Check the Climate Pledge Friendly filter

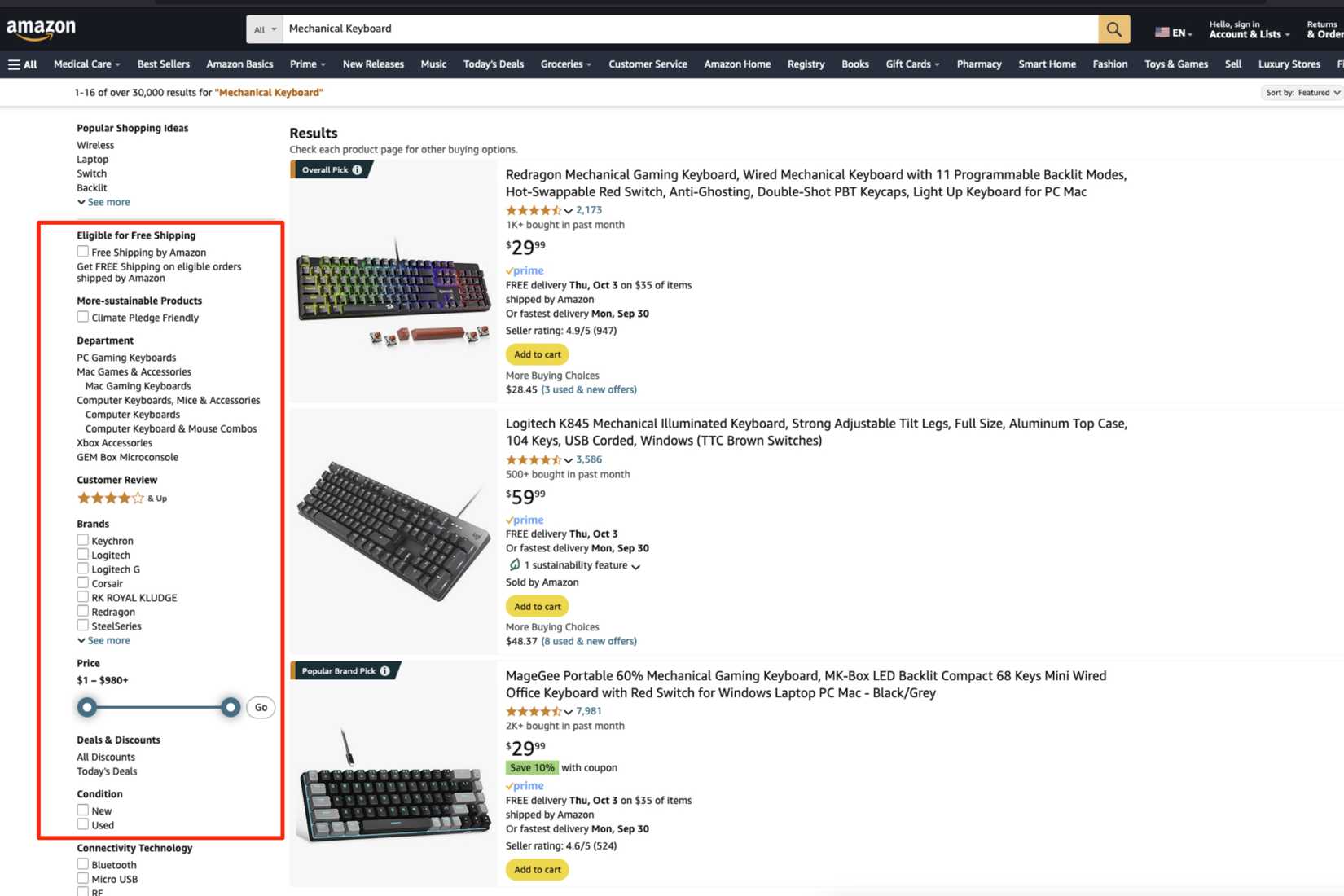pos(82,316)
